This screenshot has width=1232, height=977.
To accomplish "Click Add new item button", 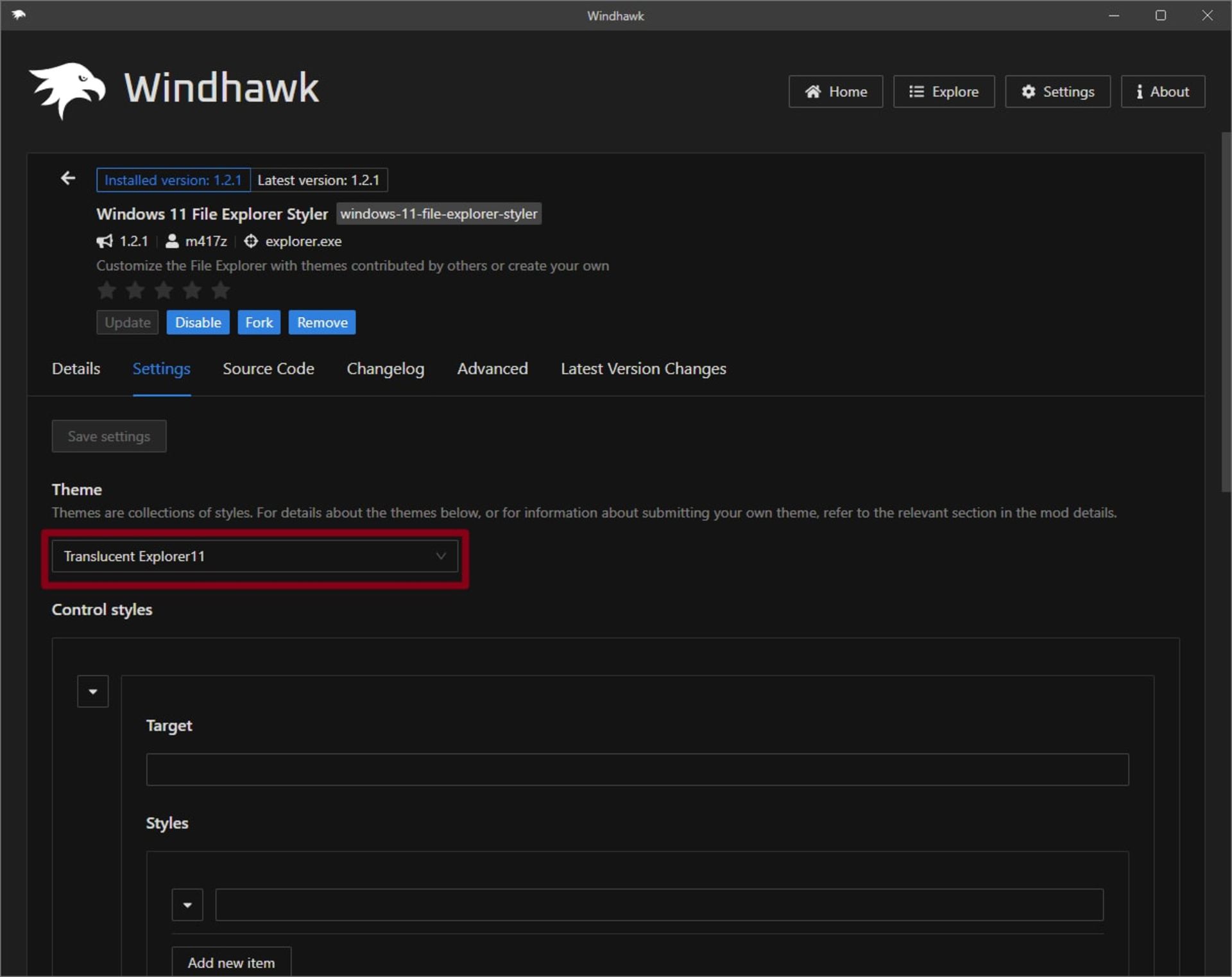I will point(231,962).
